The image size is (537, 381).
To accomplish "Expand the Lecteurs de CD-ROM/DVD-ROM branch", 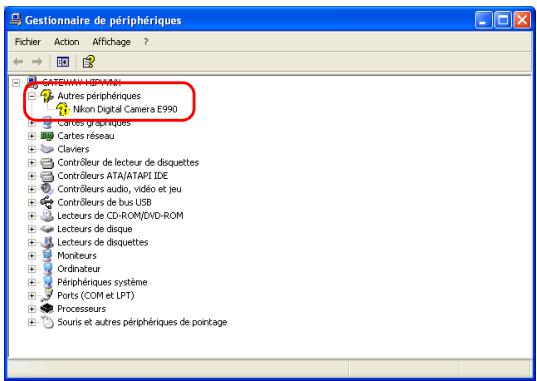I will 32,216.
